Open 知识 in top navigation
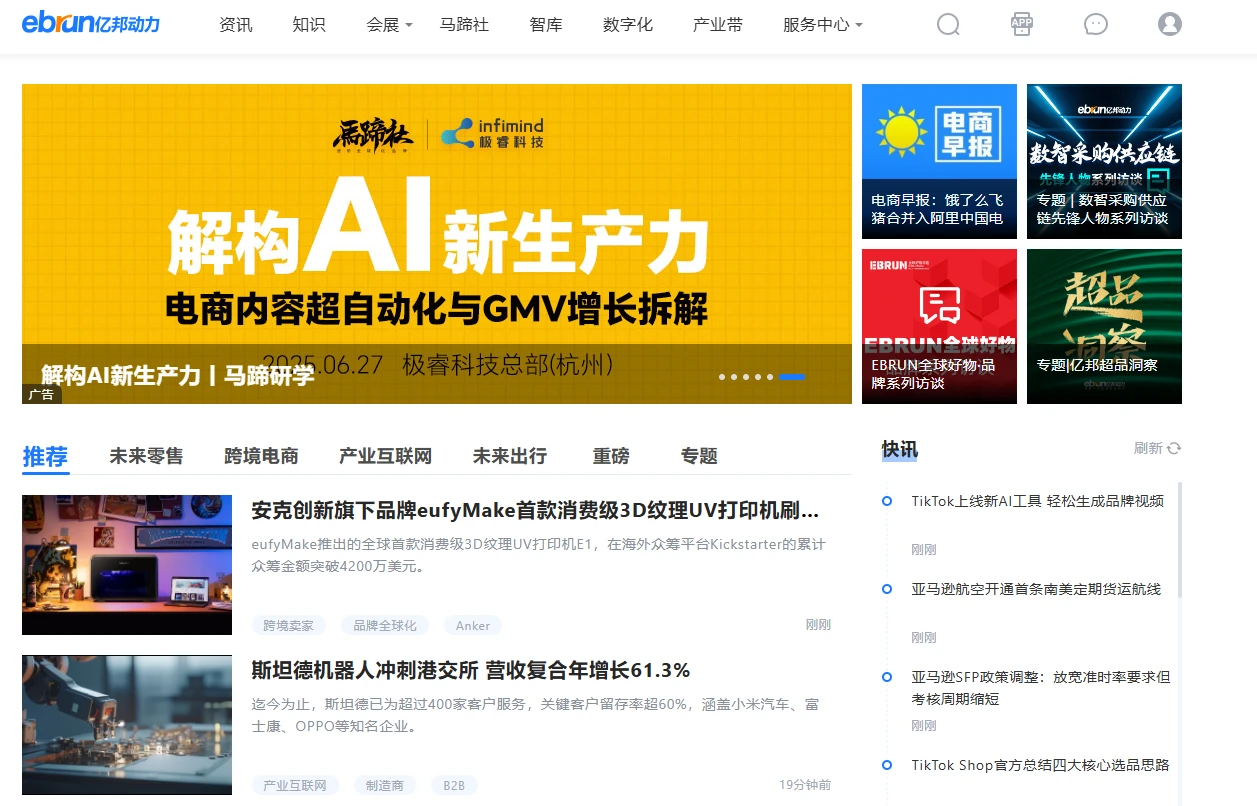1257x806 pixels. (309, 25)
